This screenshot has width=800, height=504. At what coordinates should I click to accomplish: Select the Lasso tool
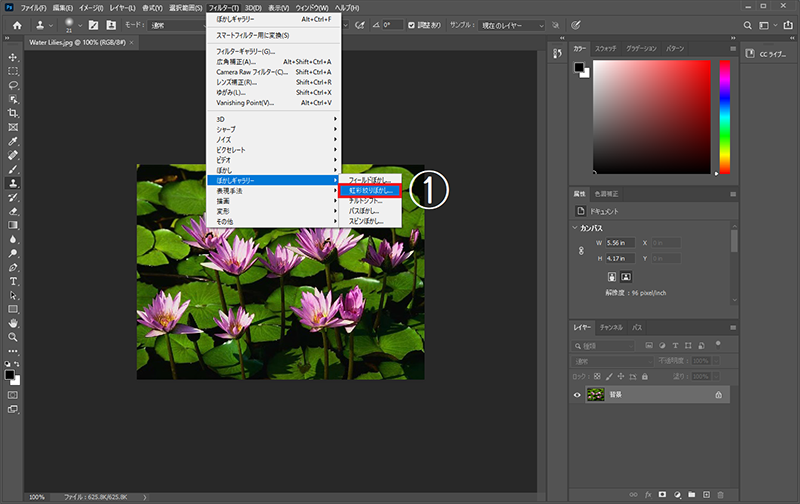13,85
